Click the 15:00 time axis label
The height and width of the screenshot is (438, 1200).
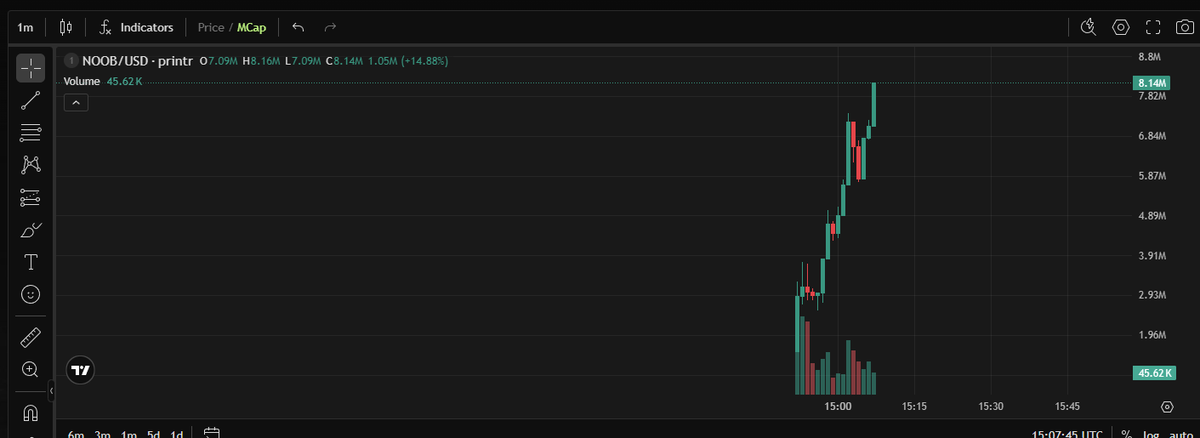click(x=838, y=407)
